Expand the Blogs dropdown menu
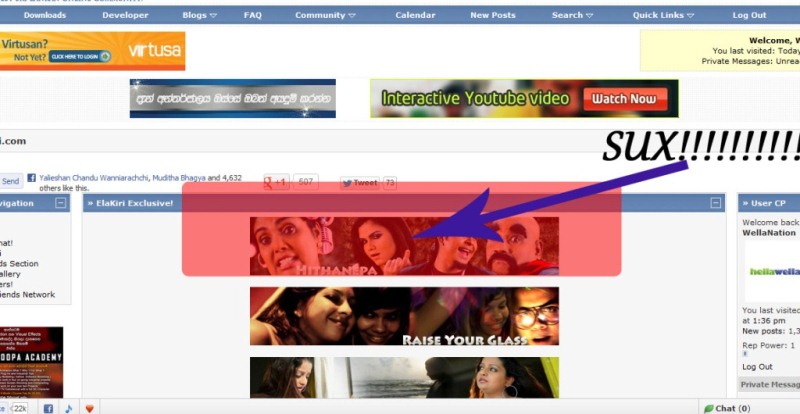Screen dimensions: 800x414 (199, 15)
